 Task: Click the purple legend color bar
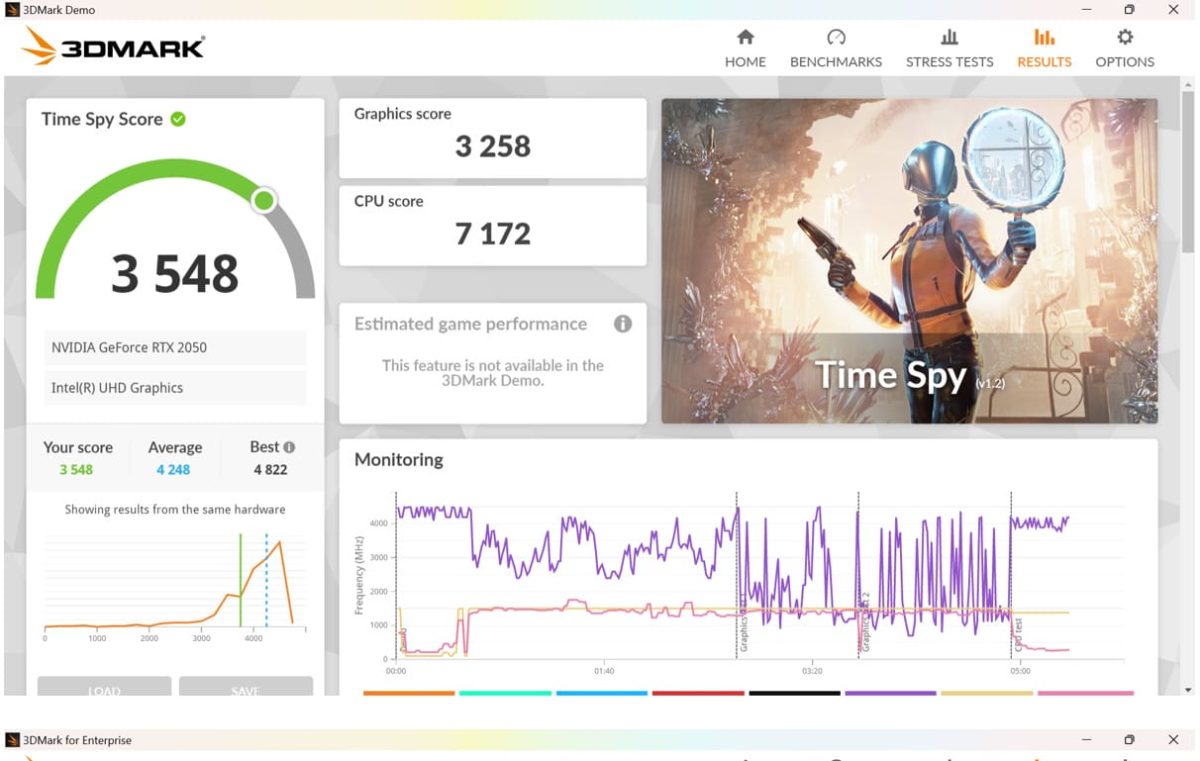click(x=891, y=692)
